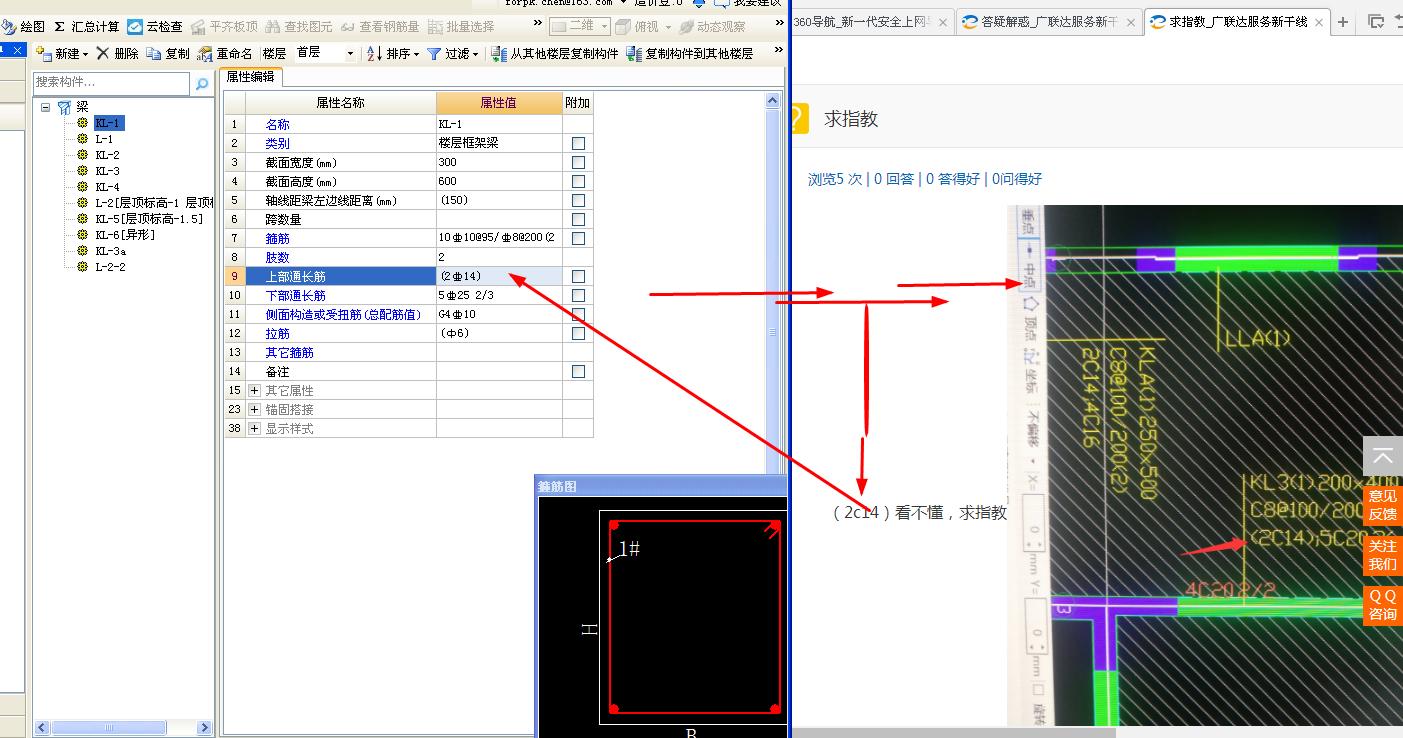The image size is (1403, 738).
Task: Click the 过滤 filter funnel icon
Action: click(434, 53)
